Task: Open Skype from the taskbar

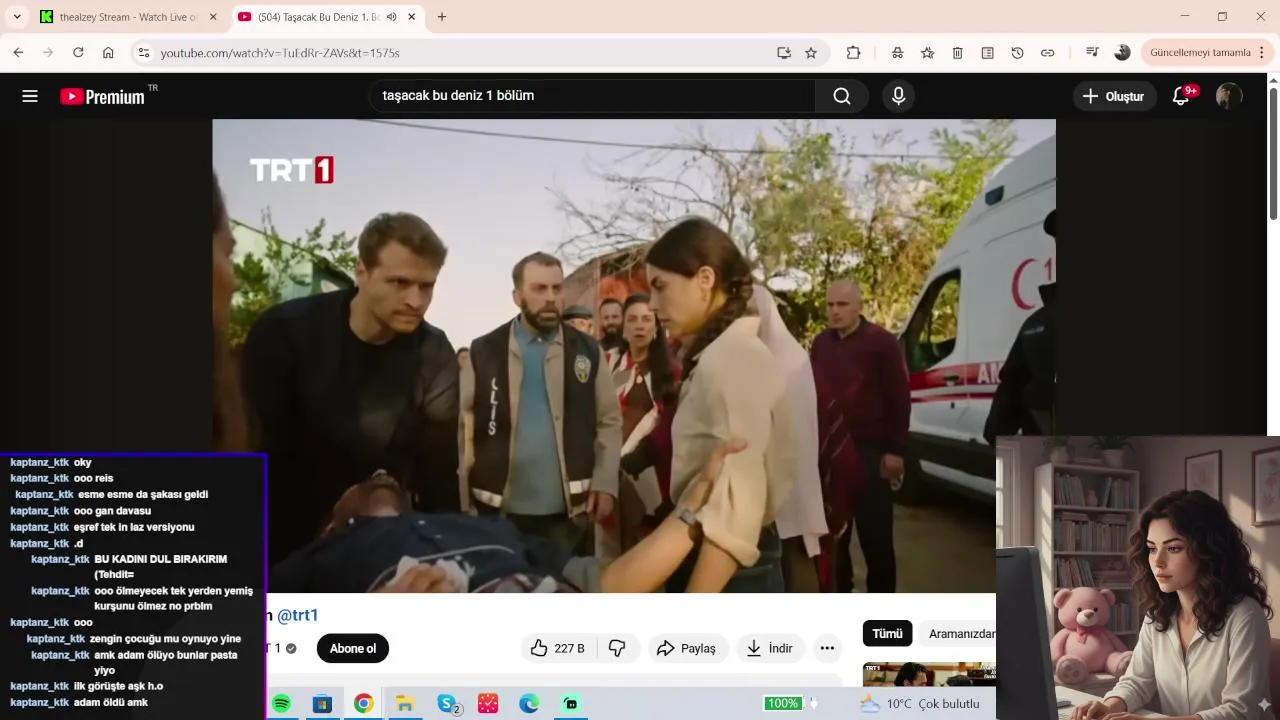Action: click(x=447, y=704)
